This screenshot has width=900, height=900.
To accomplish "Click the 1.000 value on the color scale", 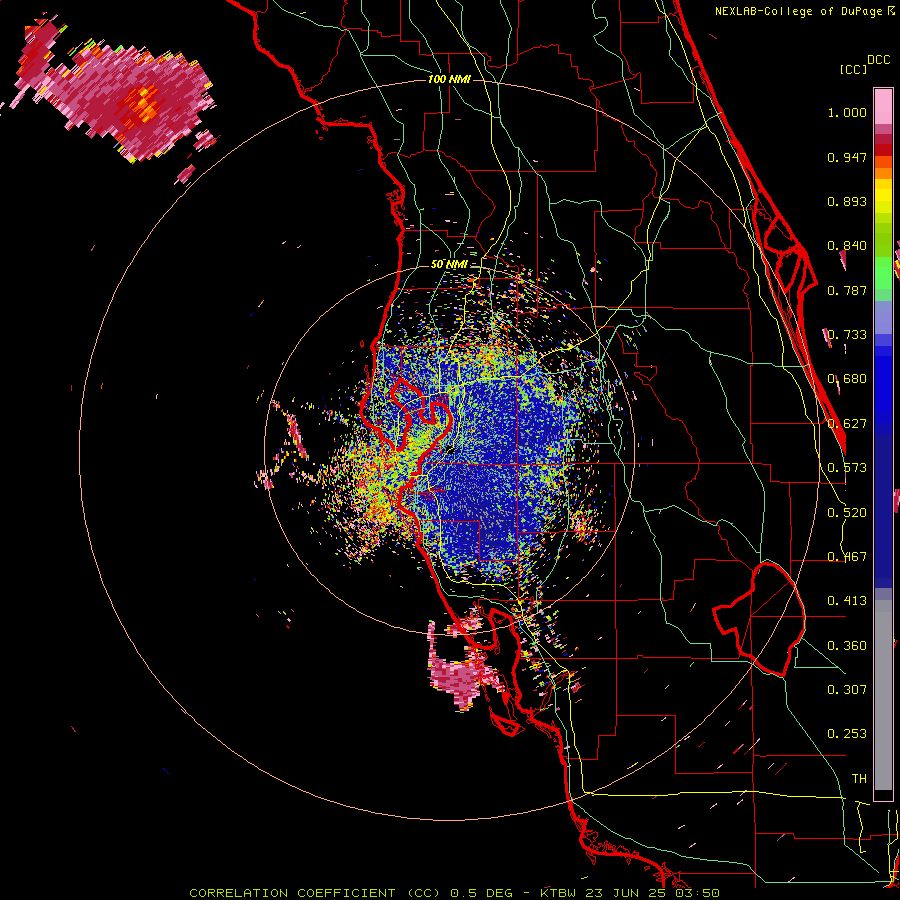I will click(847, 112).
